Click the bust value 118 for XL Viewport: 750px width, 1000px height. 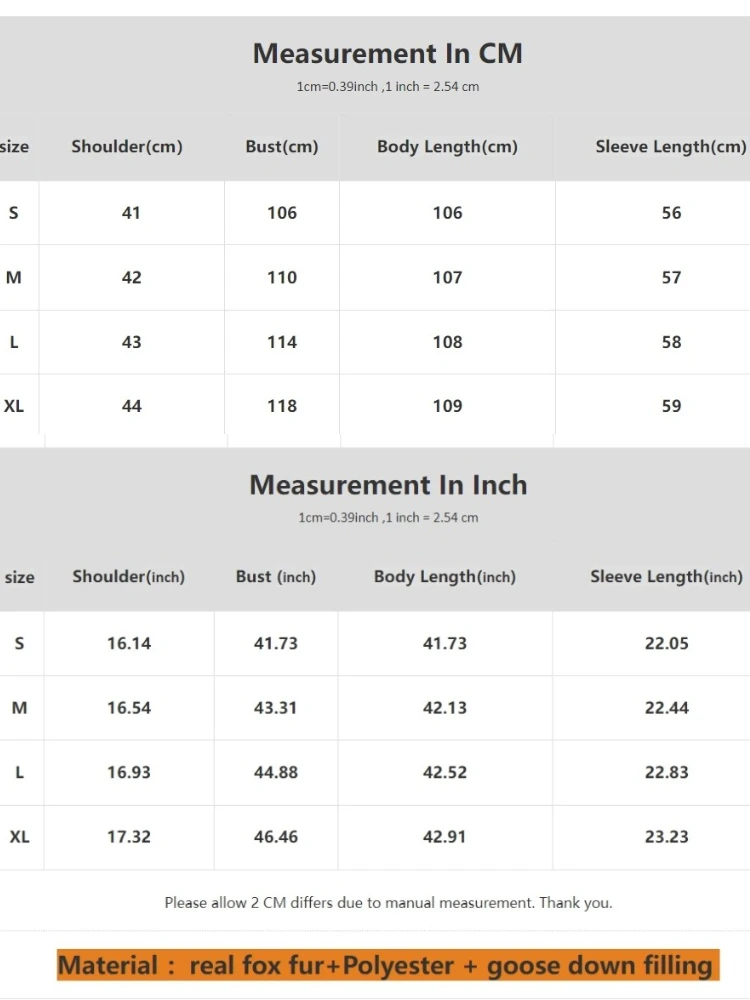282,406
